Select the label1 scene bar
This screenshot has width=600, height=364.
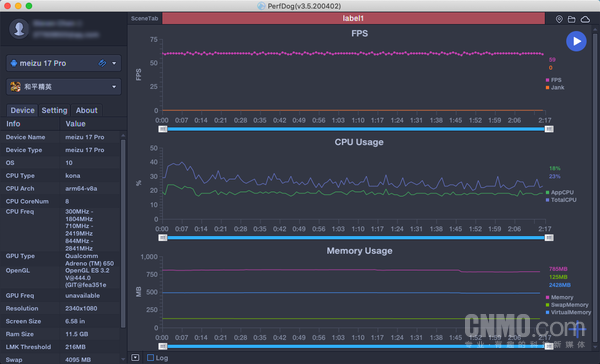353,18
